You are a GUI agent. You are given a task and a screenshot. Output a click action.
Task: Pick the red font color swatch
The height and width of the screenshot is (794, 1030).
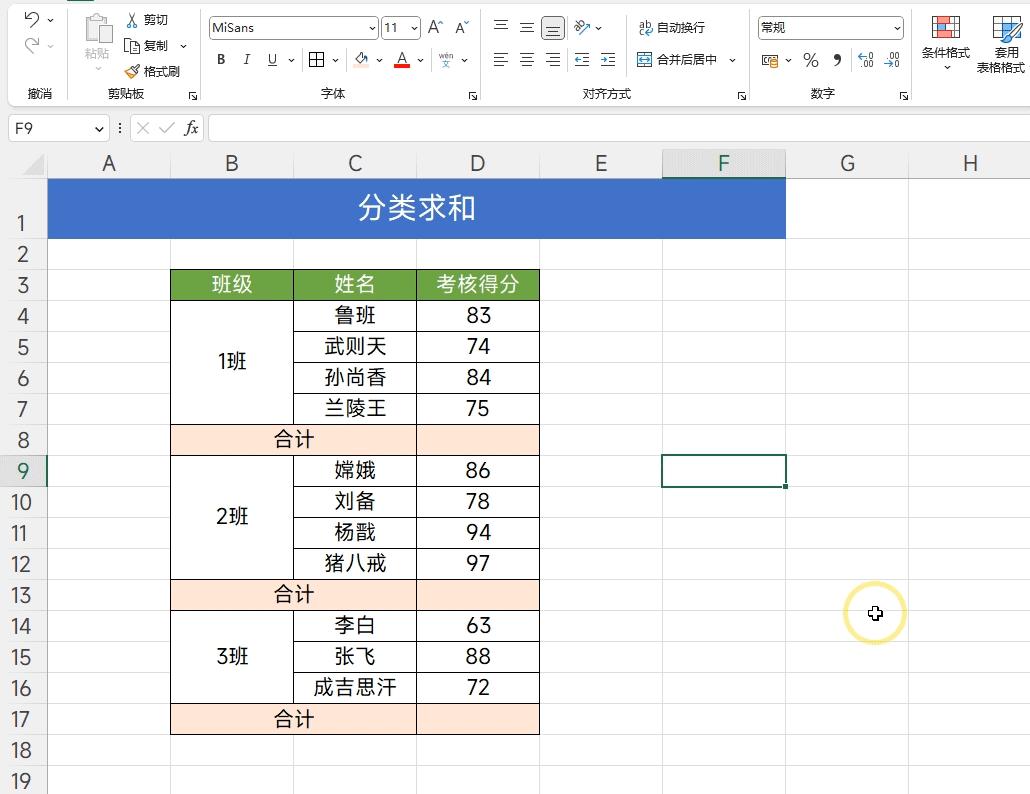400,60
